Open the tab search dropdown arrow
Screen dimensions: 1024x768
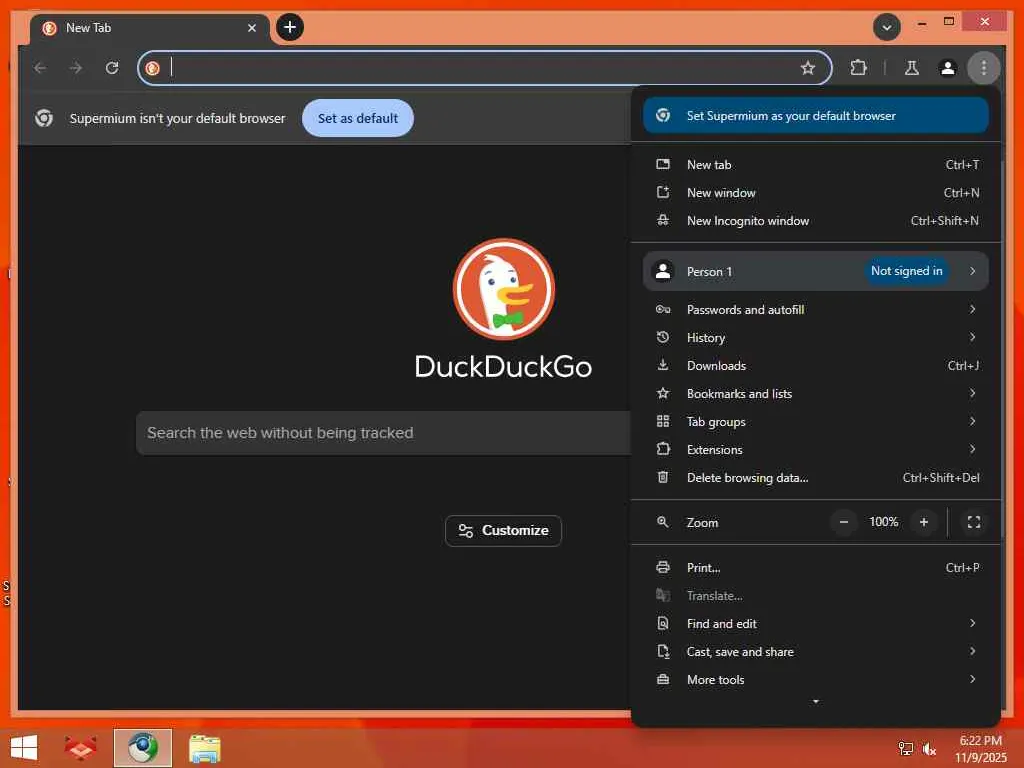(x=887, y=27)
